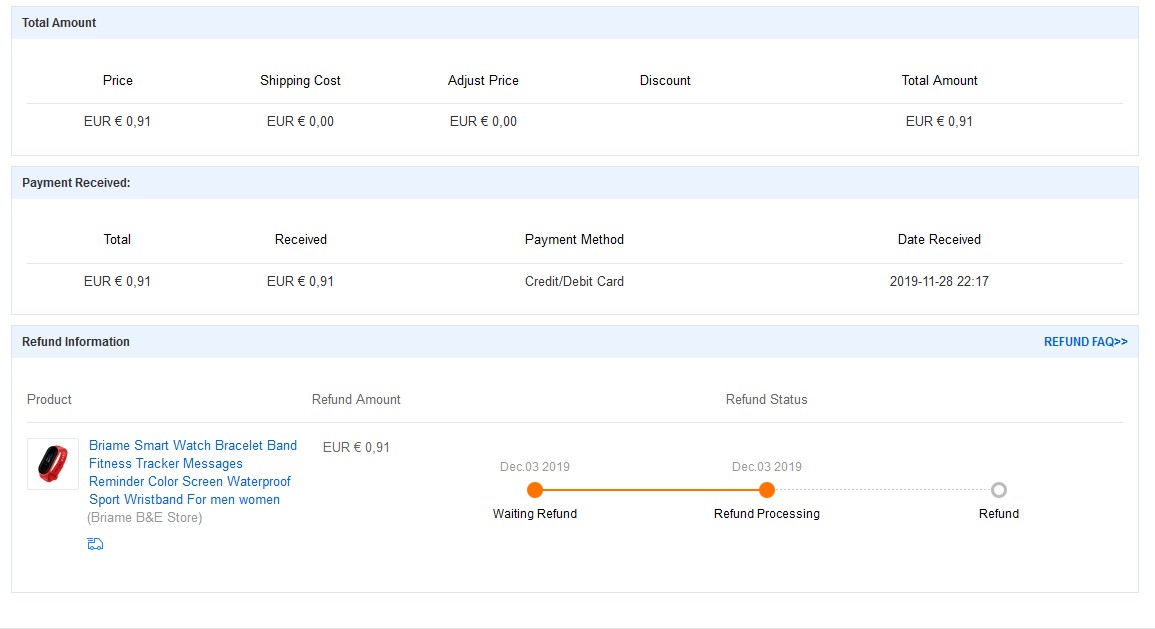Click the shipping truck icon under product
Viewport: 1155px width, 629px height.
tap(96, 544)
